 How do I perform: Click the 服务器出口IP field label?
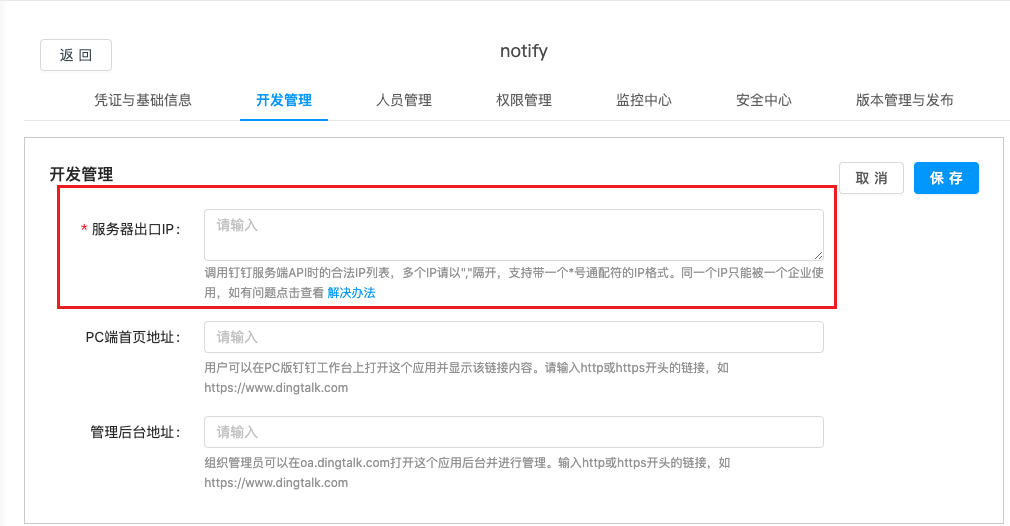coord(134,229)
